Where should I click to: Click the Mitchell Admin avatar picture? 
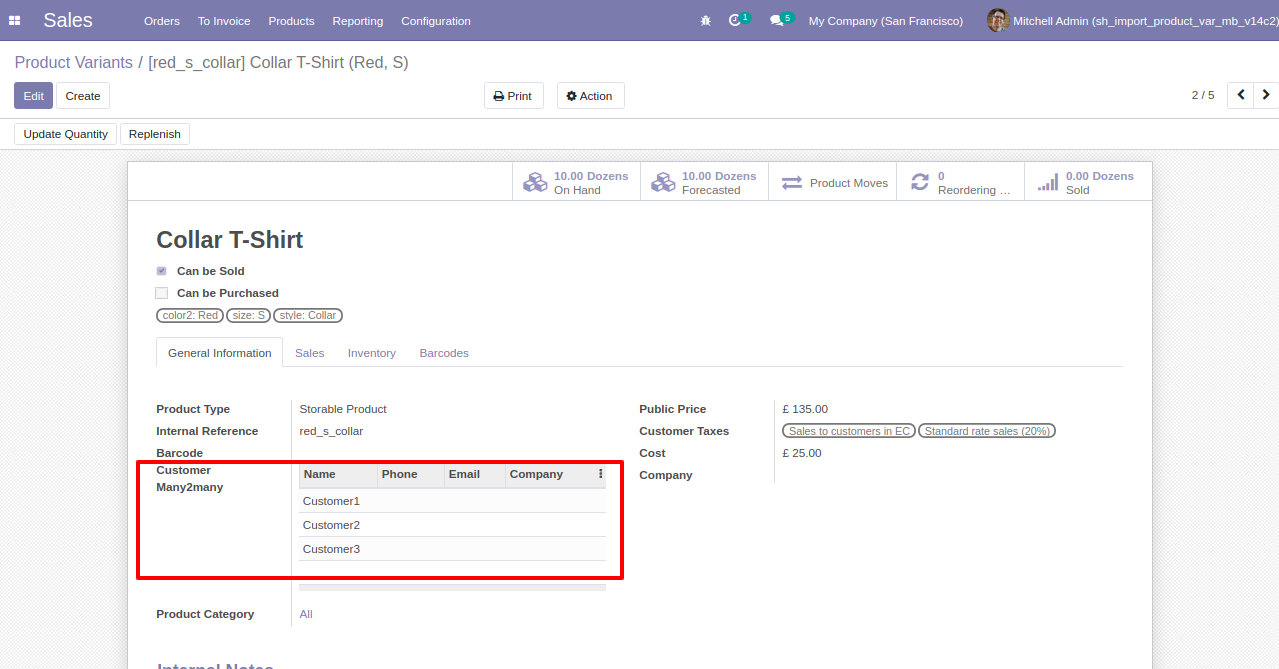click(997, 20)
